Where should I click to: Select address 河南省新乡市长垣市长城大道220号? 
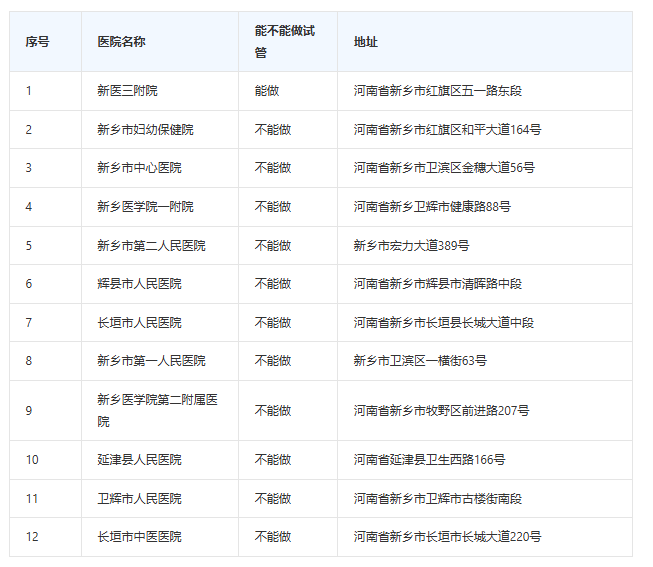tap(448, 537)
